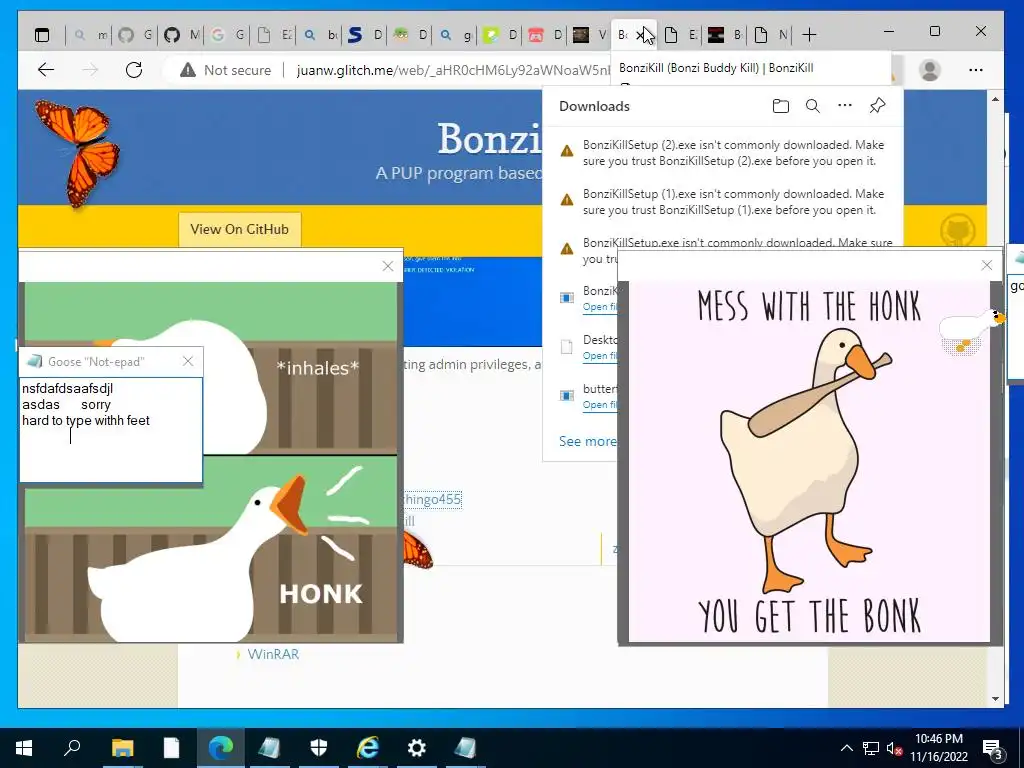The width and height of the screenshot is (1024, 768).
Task: Click View On GitHub button
Action: (239, 229)
